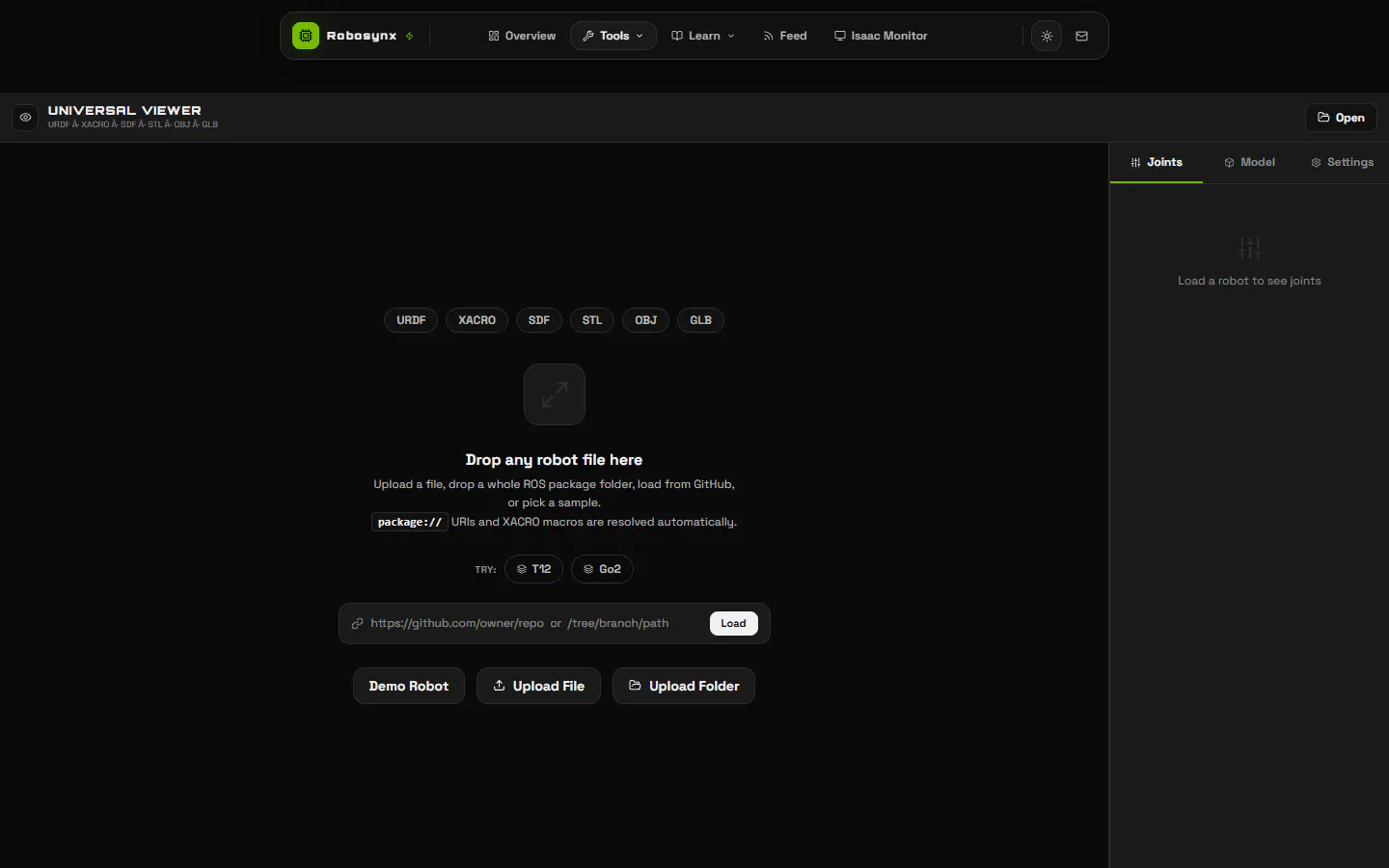This screenshot has height=868, width=1389.
Task: Focus the GitHub repo URL input field
Action: point(534,623)
